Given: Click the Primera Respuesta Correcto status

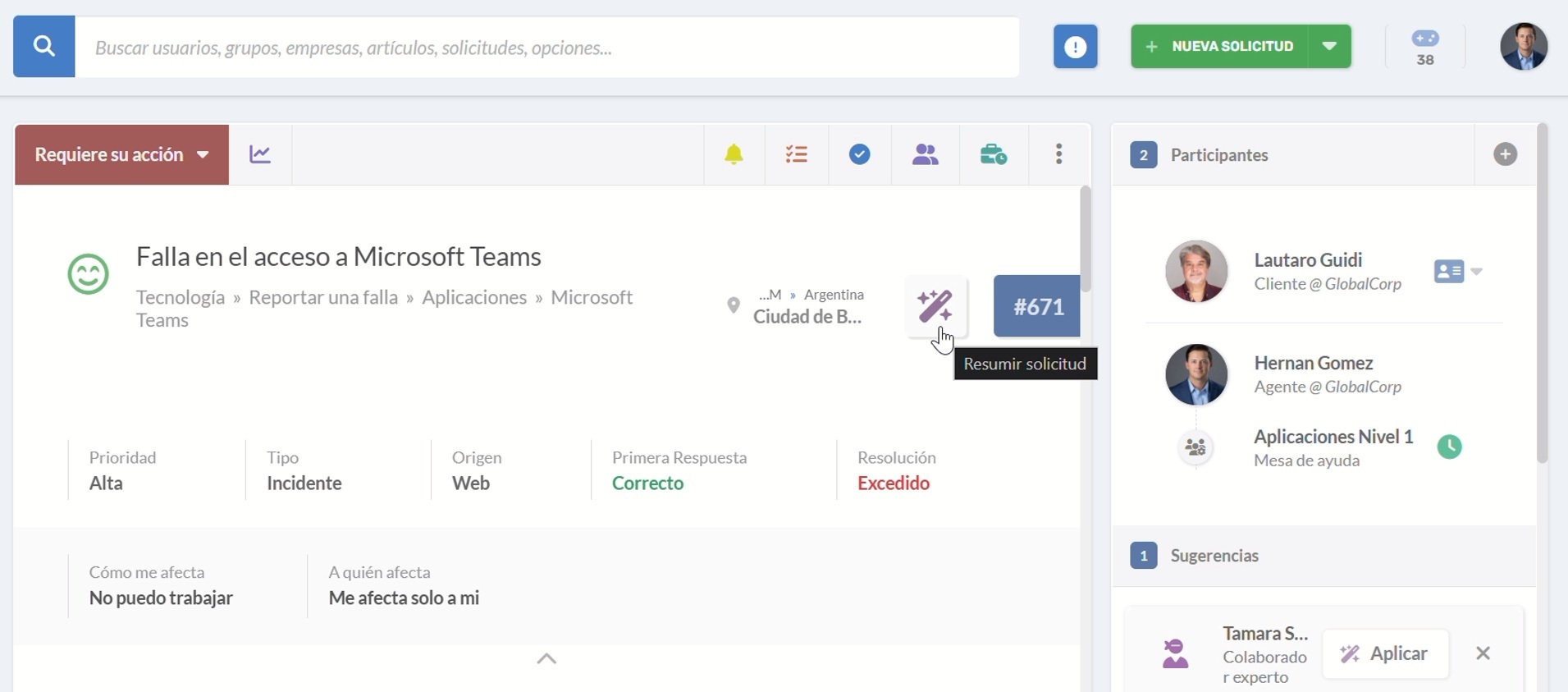Looking at the screenshot, I should pyautogui.click(x=647, y=483).
